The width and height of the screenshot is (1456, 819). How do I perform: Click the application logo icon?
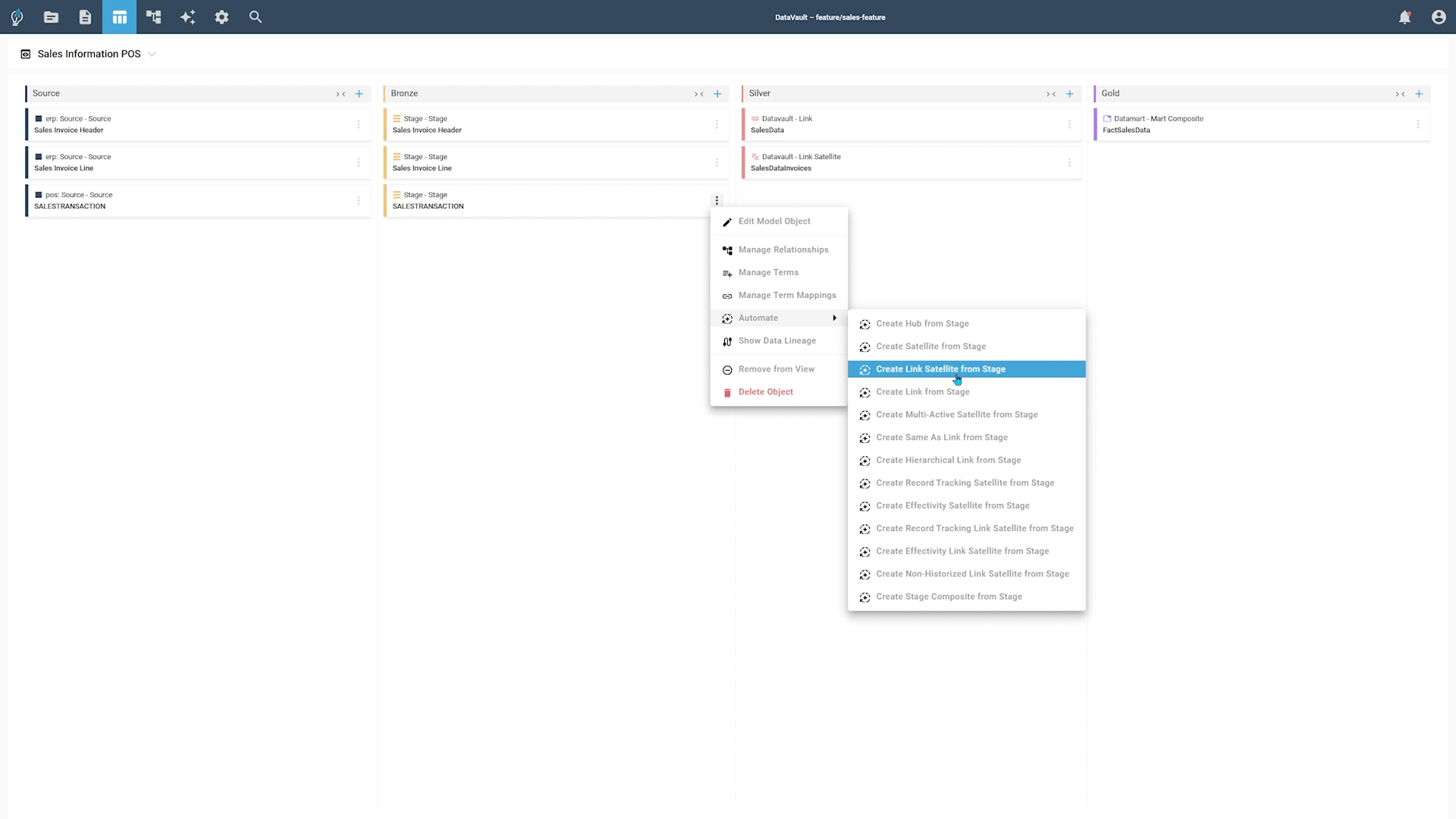16,17
